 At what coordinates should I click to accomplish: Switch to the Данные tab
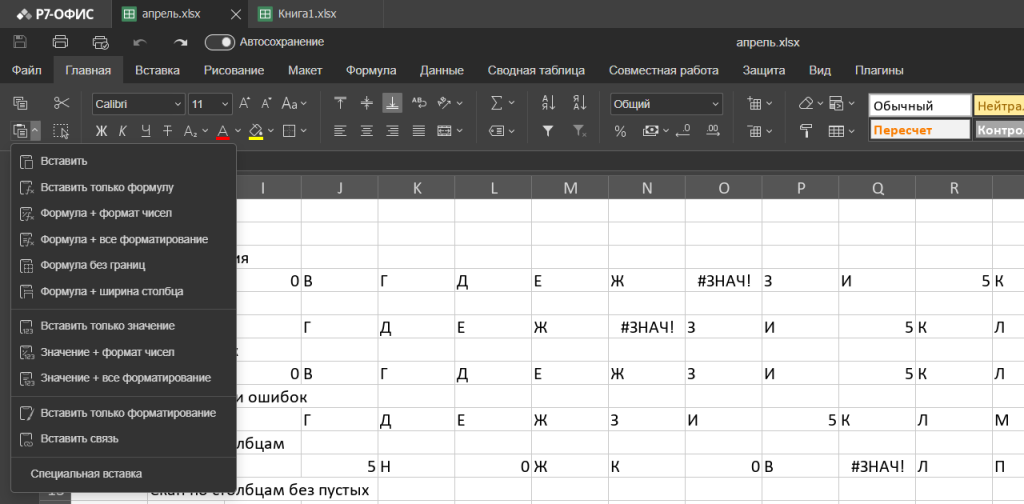pyautogui.click(x=441, y=71)
